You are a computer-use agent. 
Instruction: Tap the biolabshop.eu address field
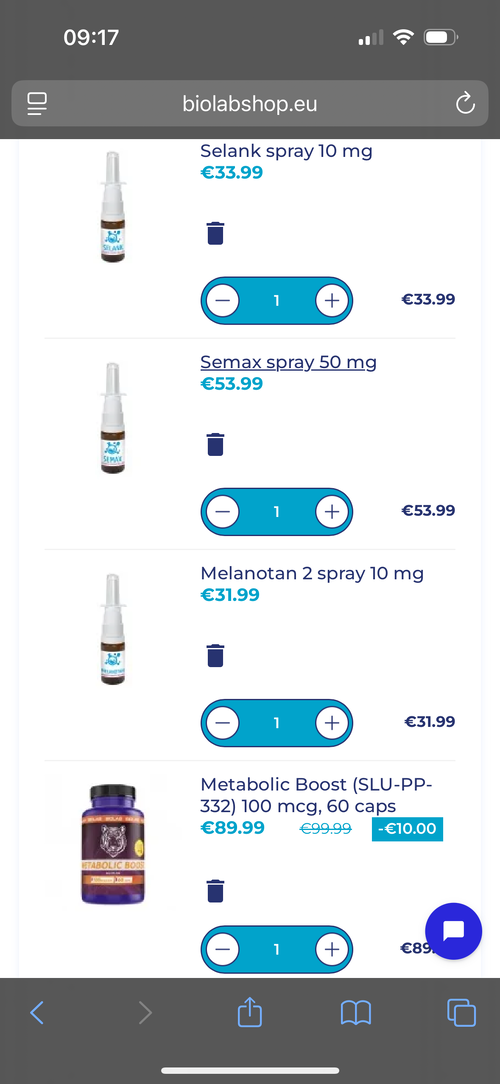pos(250,104)
